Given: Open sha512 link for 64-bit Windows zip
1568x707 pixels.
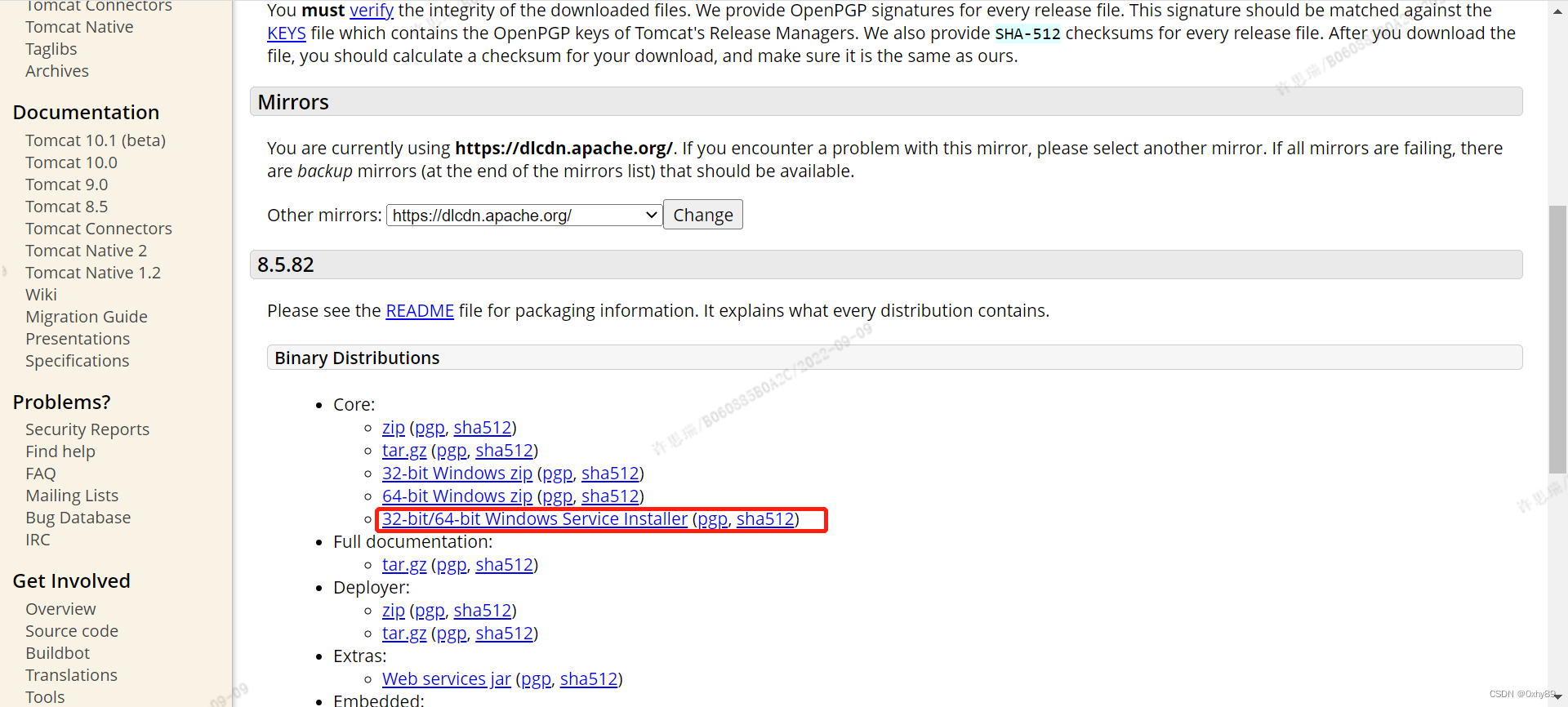Looking at the screenshot, I should pos(610,496).
